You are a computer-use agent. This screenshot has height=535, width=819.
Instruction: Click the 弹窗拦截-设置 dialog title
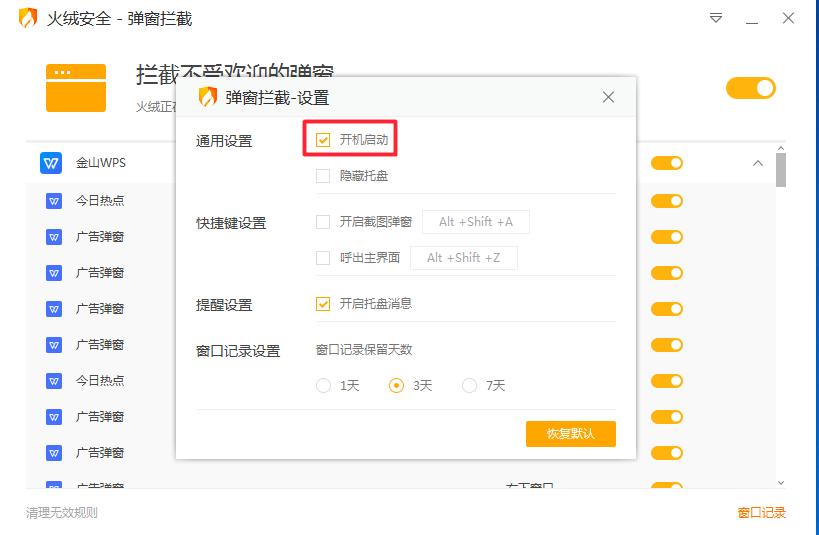click(x=277, y=98)
